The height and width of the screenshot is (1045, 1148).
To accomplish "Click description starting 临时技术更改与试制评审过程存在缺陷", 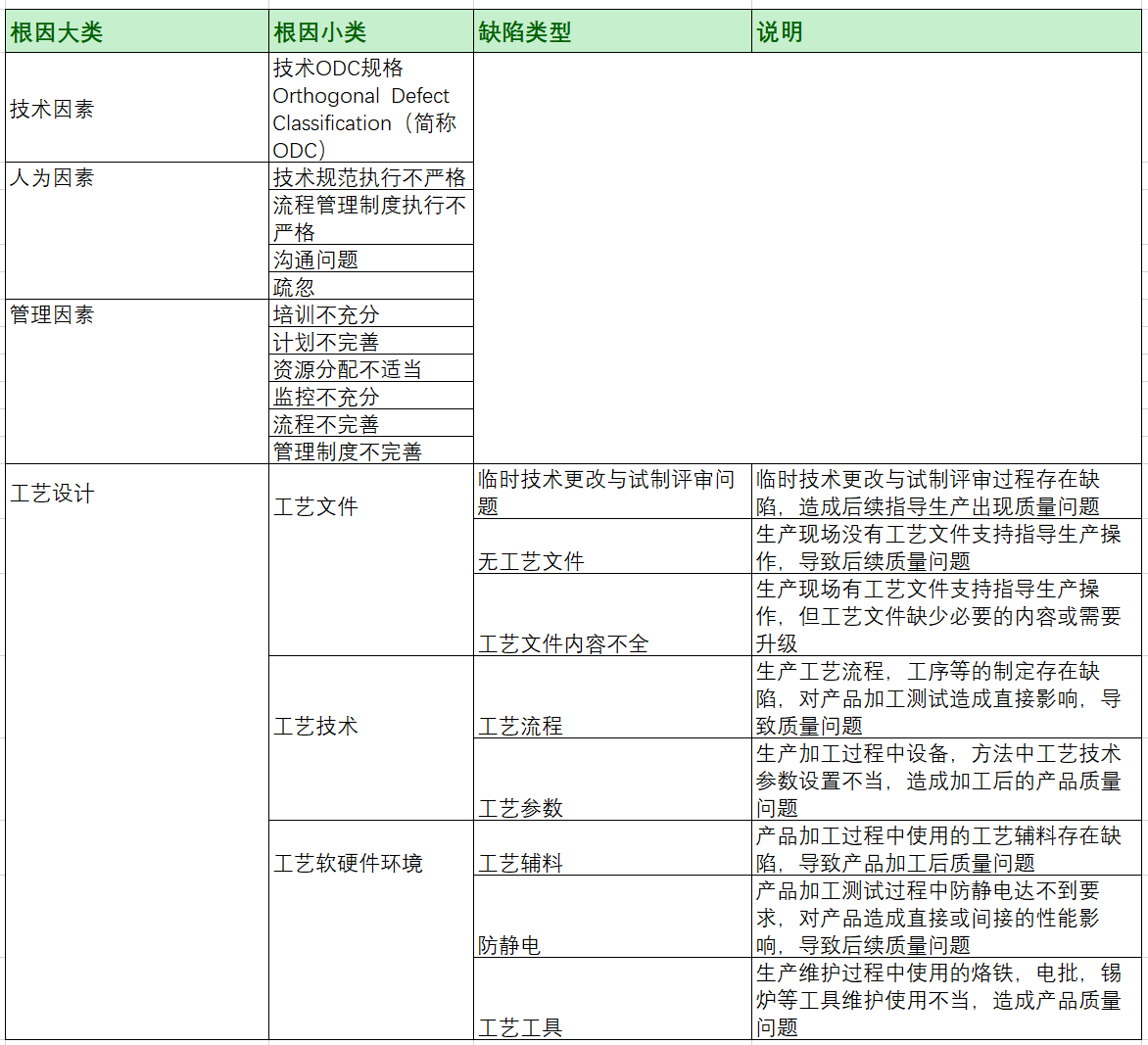I will click(x=946, y=491).
